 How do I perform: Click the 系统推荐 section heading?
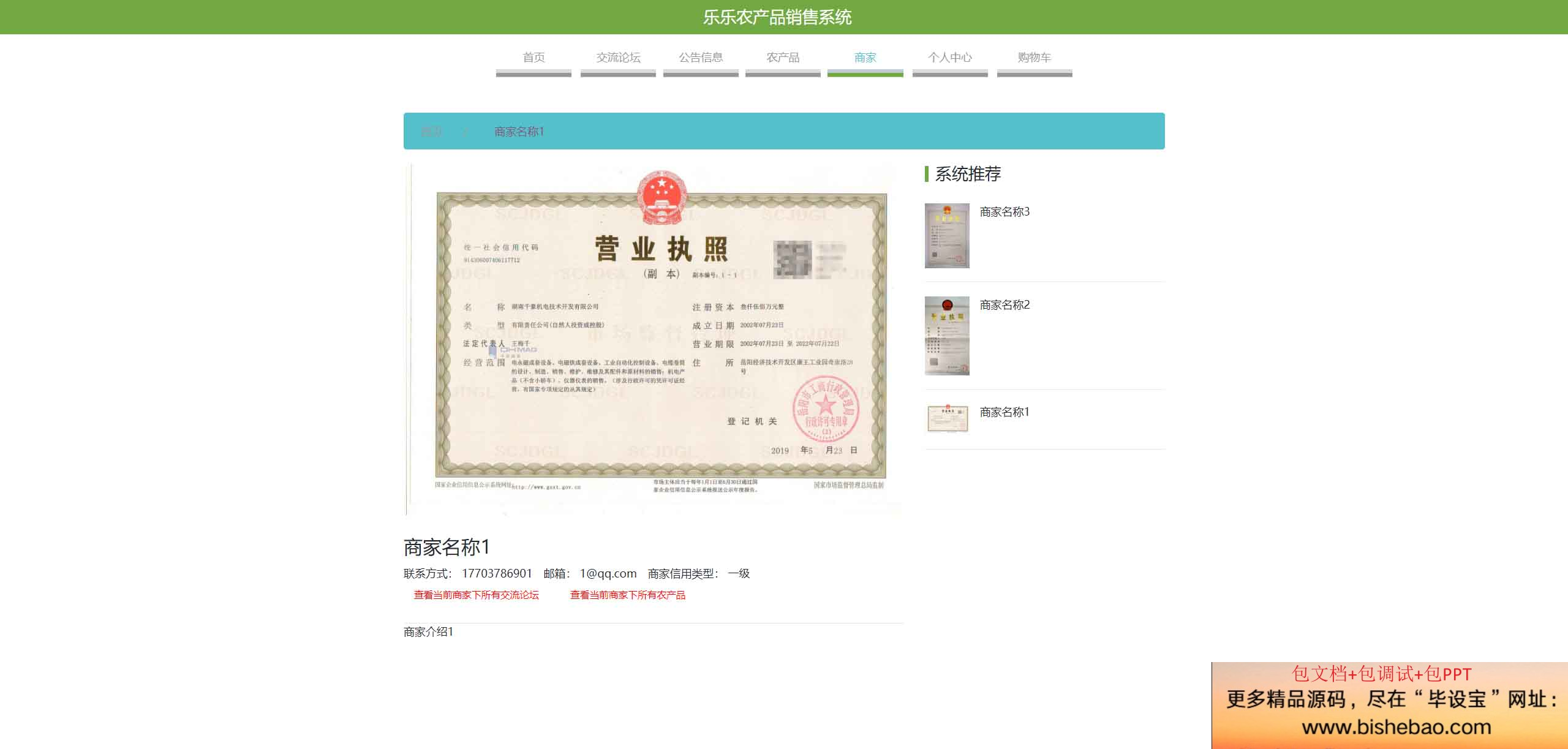[968, 174]
